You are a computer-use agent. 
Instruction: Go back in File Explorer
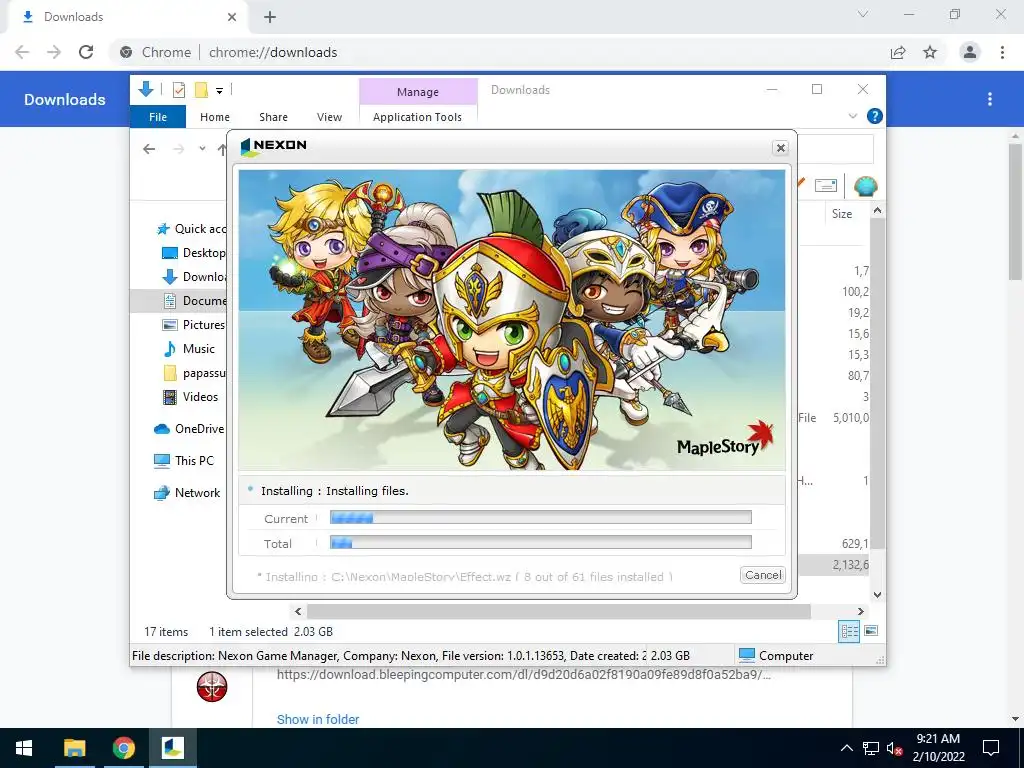click(149, 149)
